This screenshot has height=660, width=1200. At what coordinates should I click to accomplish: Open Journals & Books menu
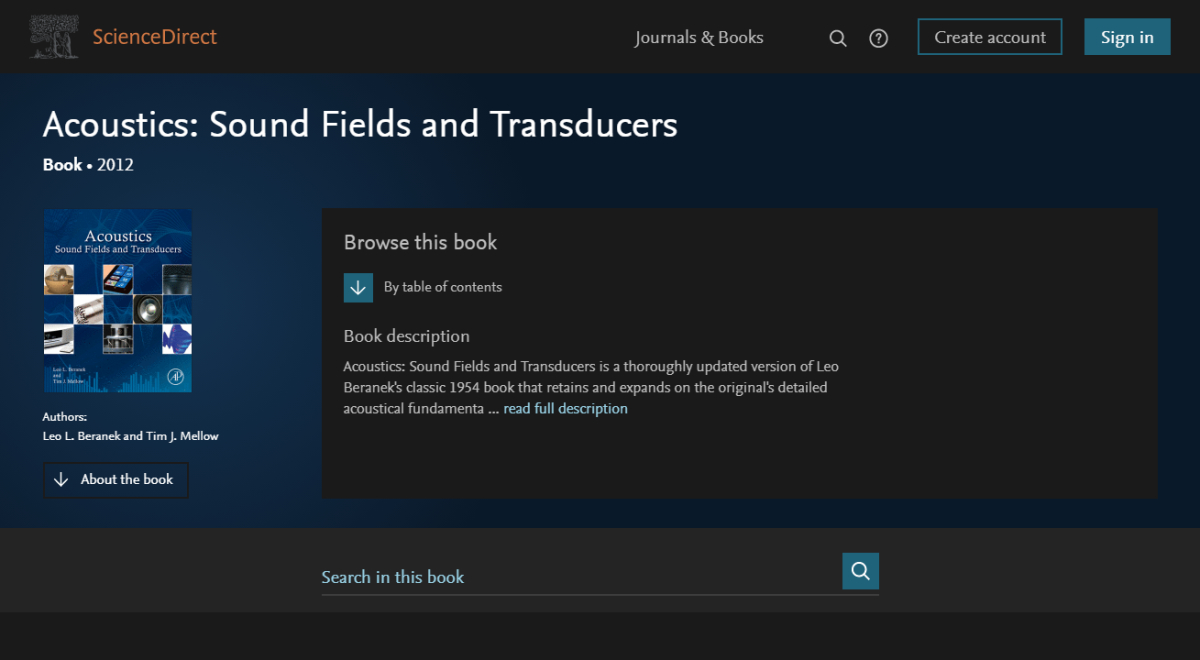[x=699, y=37]
